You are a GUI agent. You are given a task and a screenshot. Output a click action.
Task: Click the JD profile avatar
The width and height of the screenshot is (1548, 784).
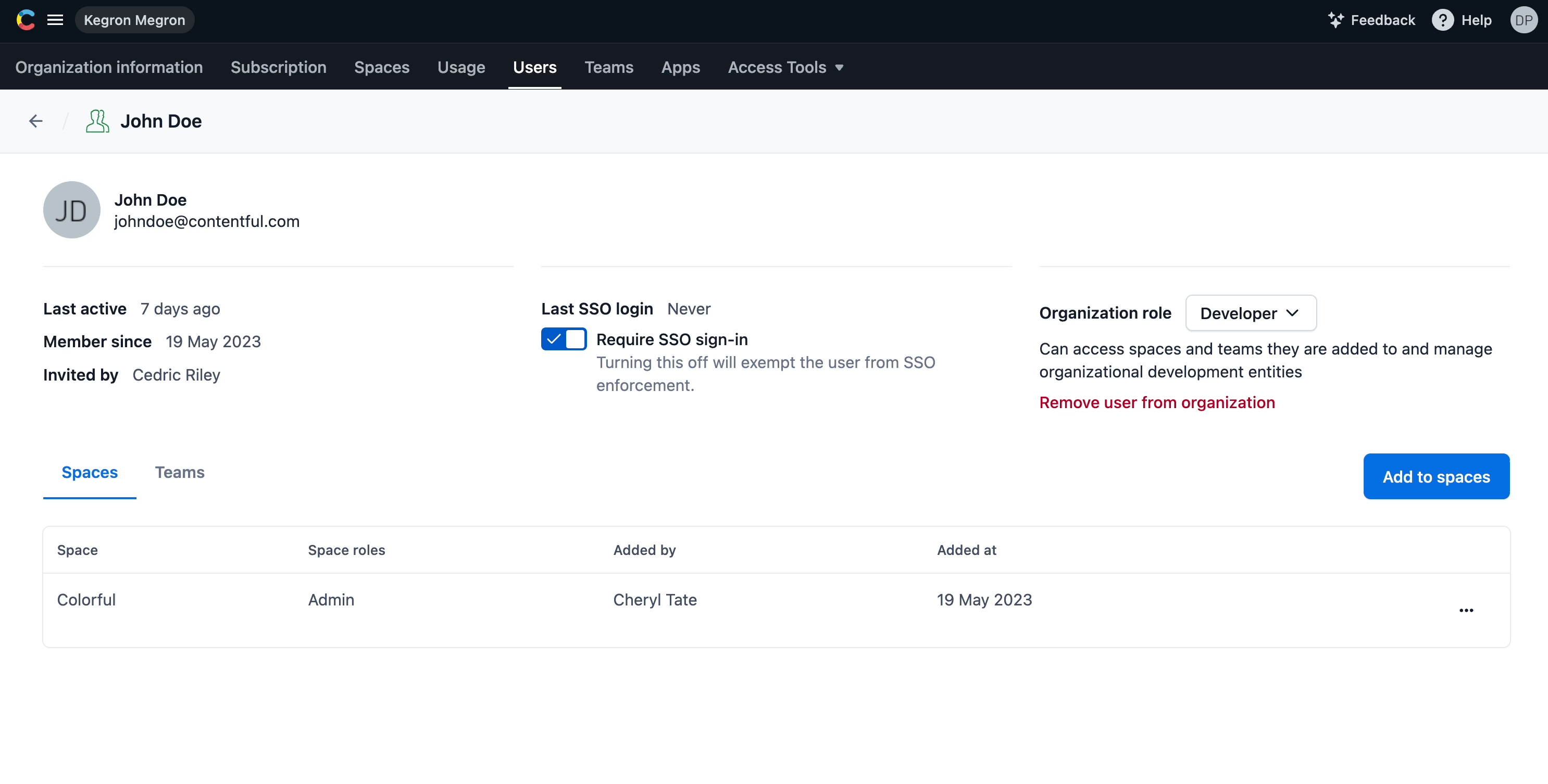[x=71, y=210]
